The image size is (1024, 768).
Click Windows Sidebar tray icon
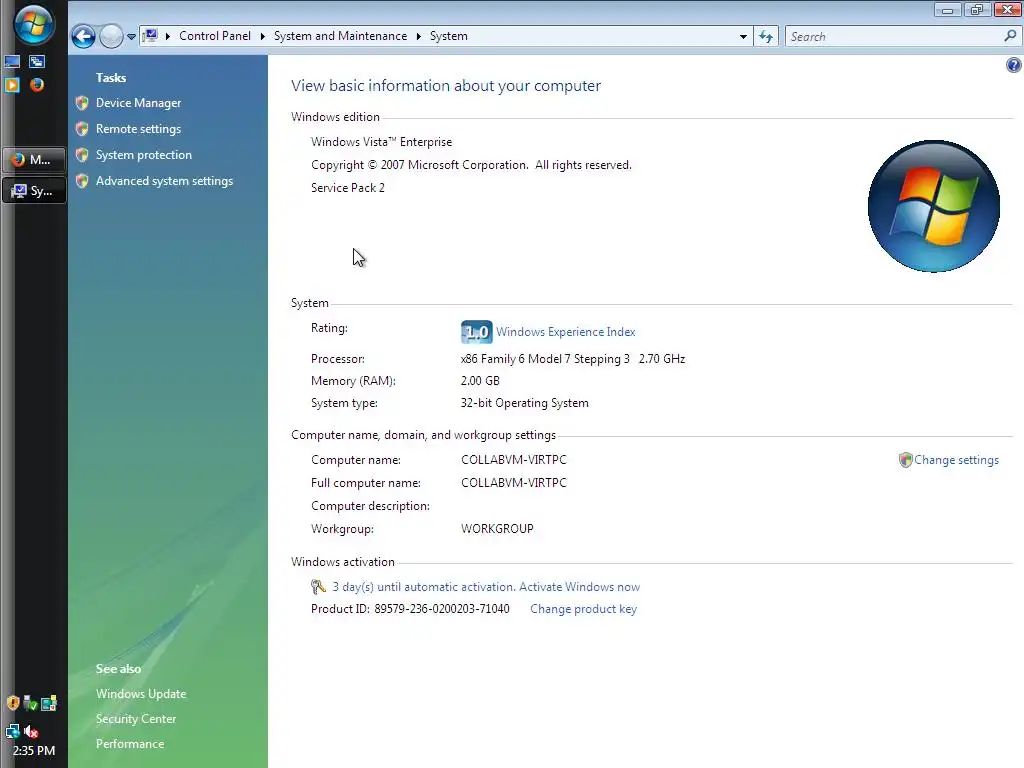click(49, 703)
